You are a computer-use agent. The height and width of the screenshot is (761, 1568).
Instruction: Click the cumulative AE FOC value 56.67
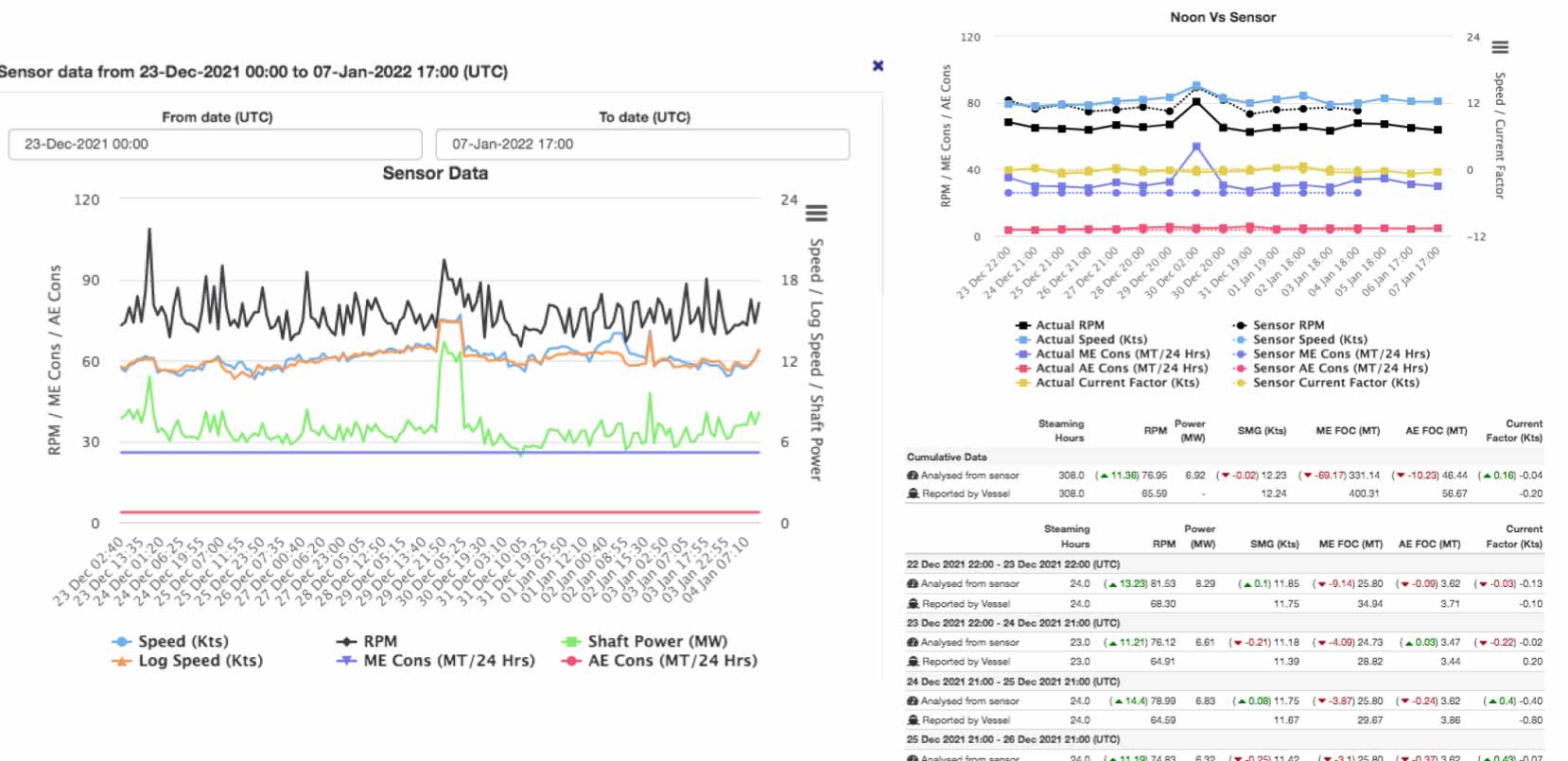[x=1455, y=493]
